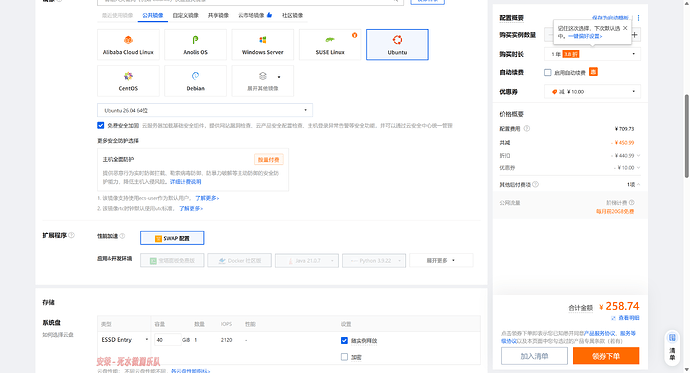Click the image search field at the top
Screen dimensions: 690x373
pyautogui.click(x=250, y=2)
